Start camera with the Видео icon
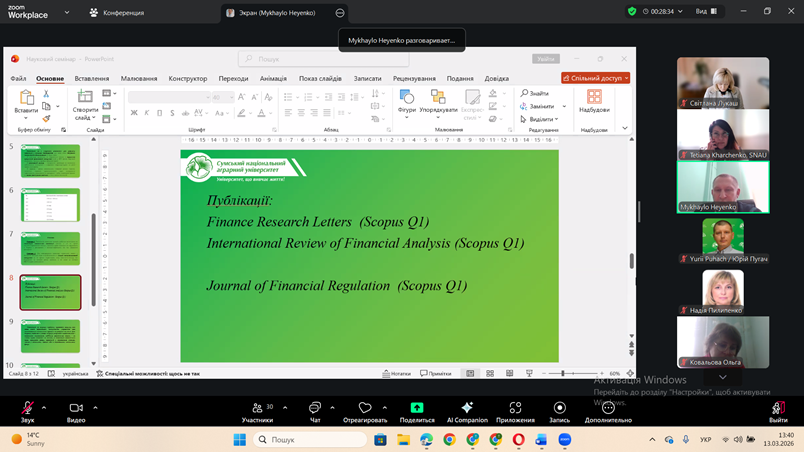The width and height of the screenshot is (804, 452). tap(76, 408)
